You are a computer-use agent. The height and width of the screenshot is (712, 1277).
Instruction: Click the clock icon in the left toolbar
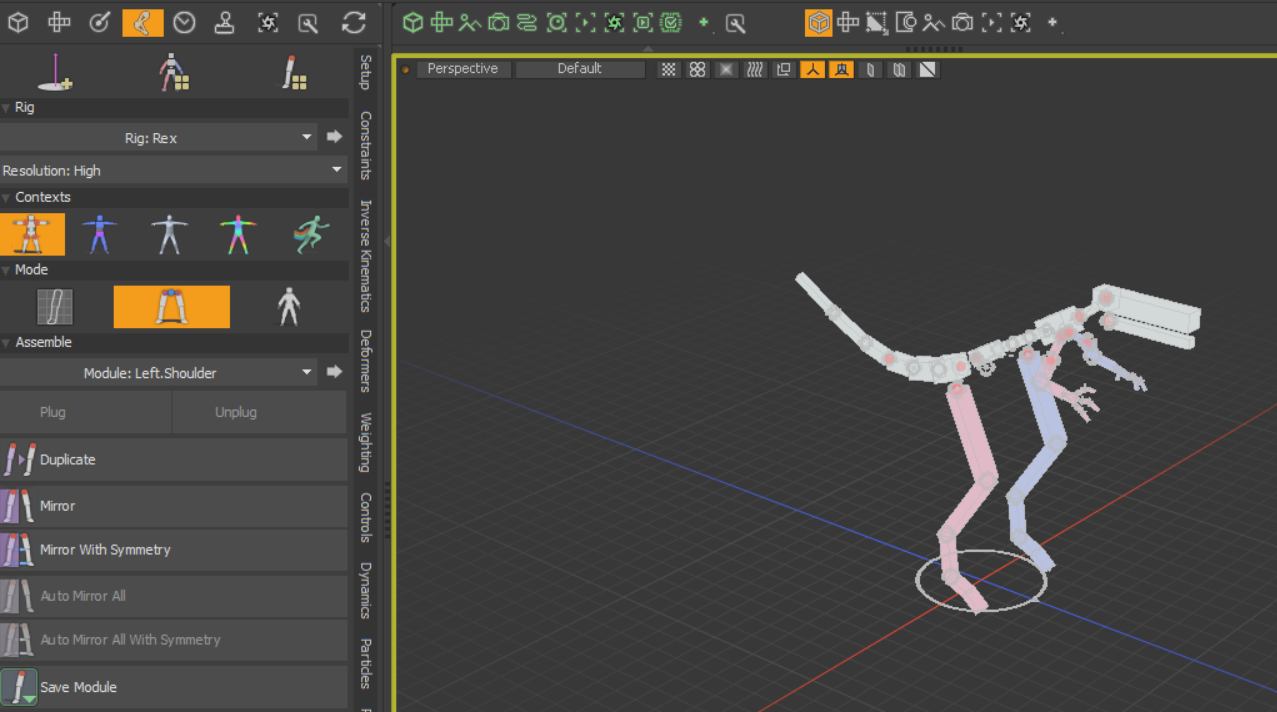click(184, 22)
